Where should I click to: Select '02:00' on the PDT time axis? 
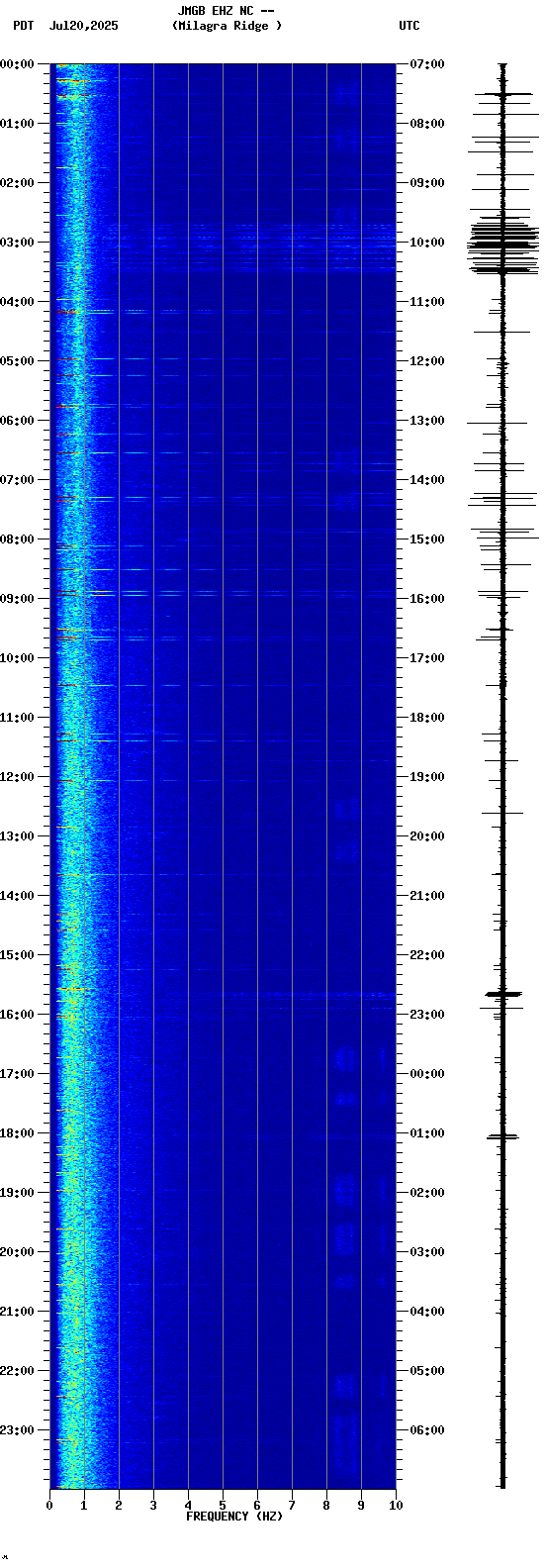click(x=17, y=183)
